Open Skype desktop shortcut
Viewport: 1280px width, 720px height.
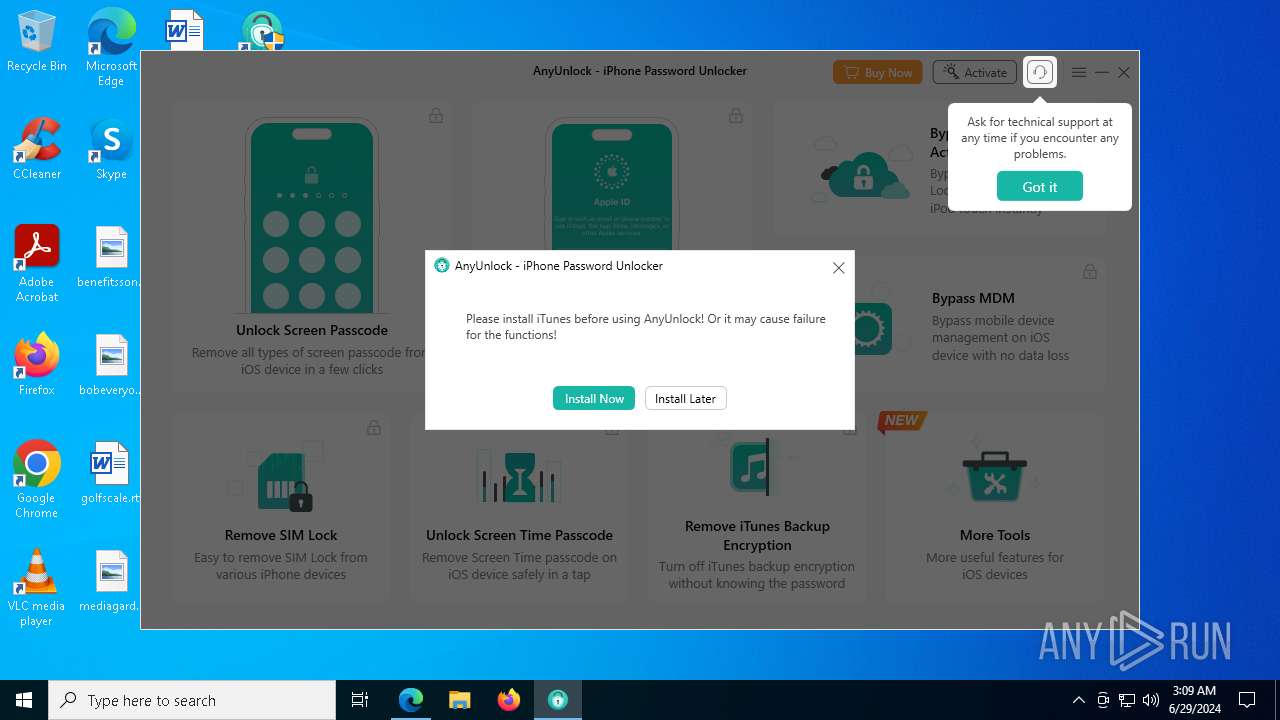(111, 149)
